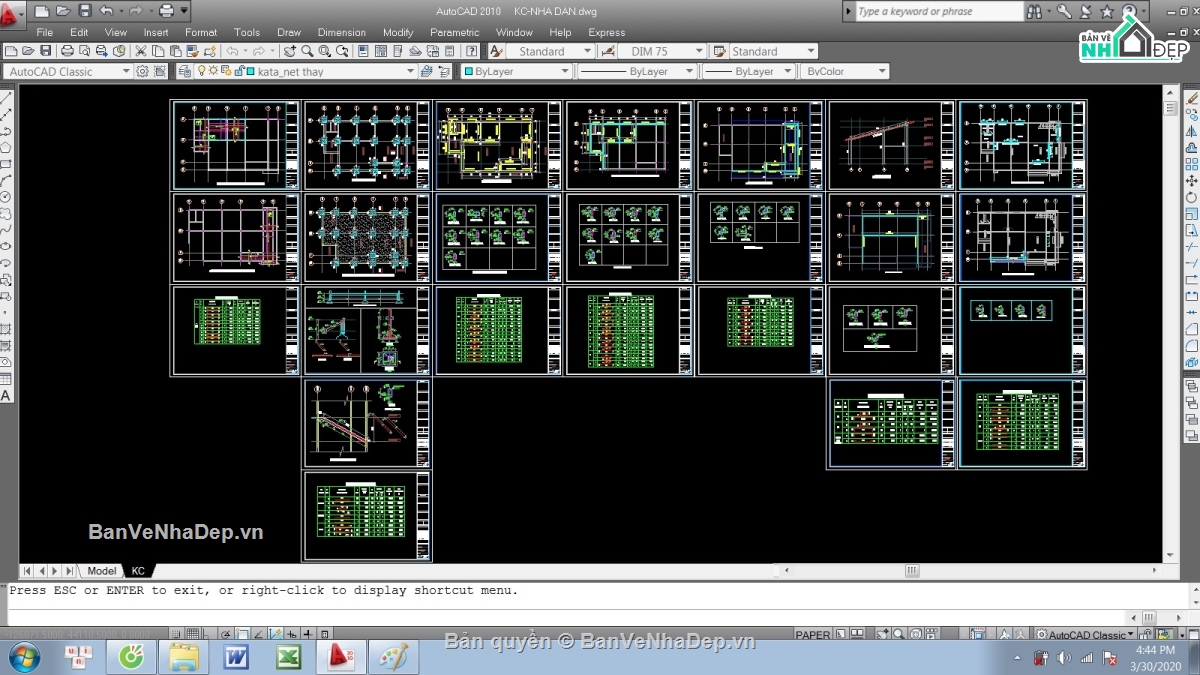The height and width of the screenshot is (675, 1200).
Task: Toggle the layer lightbulb on/off icon
Action: (x=201, y=72)
